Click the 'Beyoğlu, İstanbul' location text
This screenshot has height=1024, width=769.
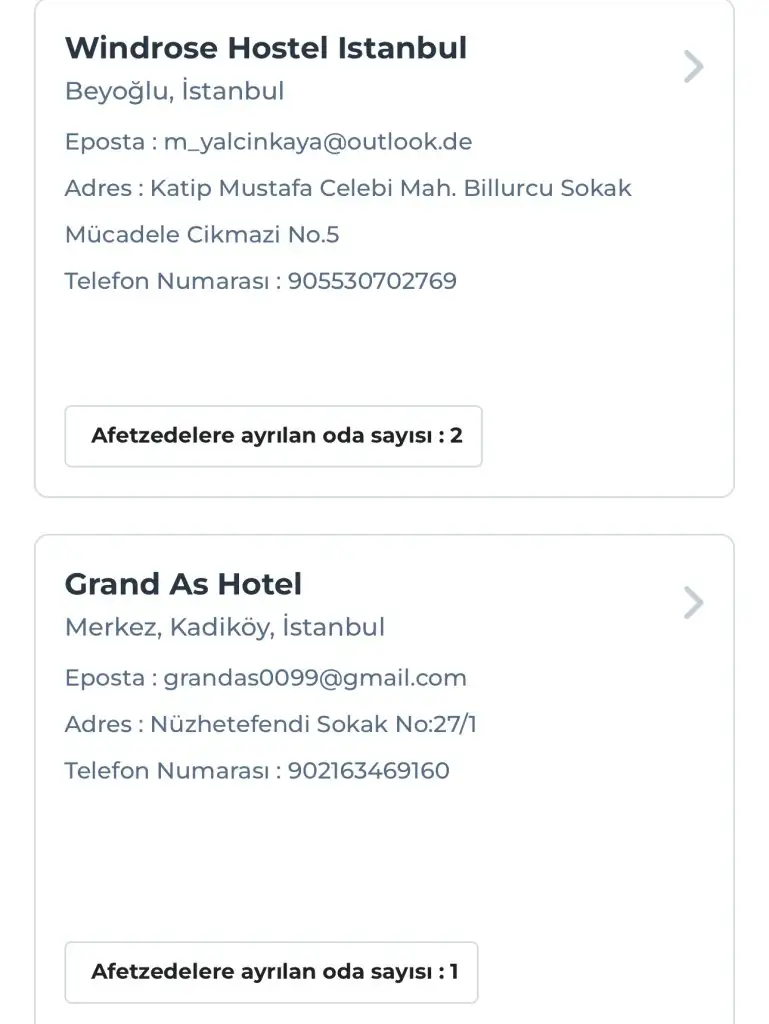174,92
